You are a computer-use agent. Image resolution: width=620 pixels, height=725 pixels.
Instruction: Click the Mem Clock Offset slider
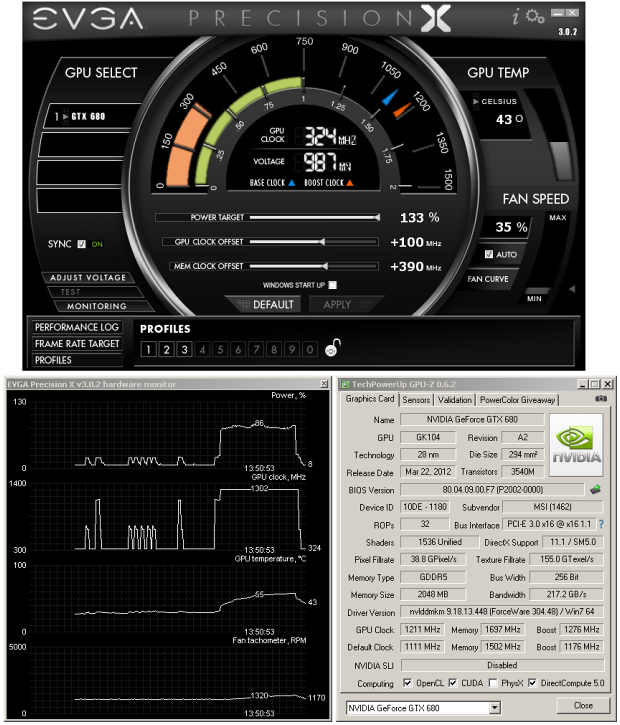tap(314, 266)
